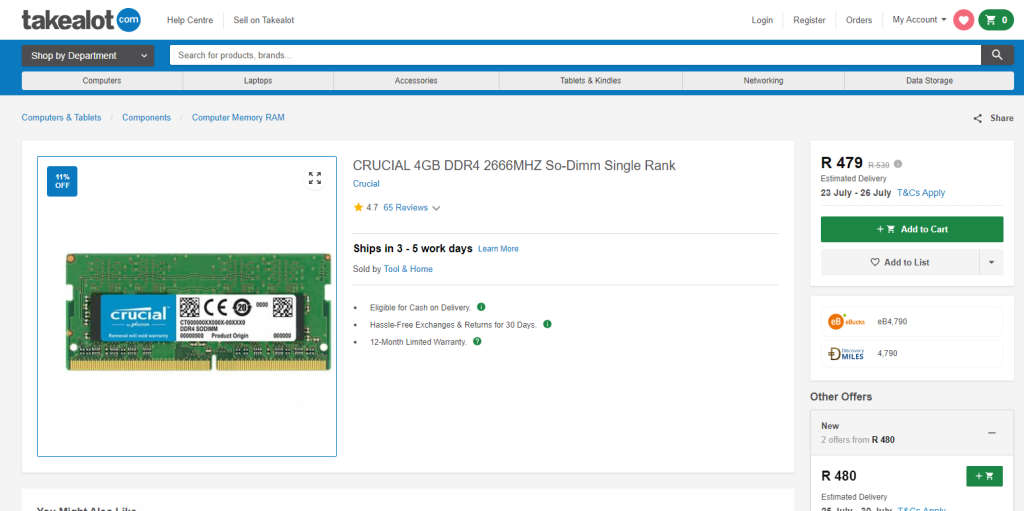1024x511 pixels.
Task: Open the takealot.com home logo
Action: click(x=81, y=20)
